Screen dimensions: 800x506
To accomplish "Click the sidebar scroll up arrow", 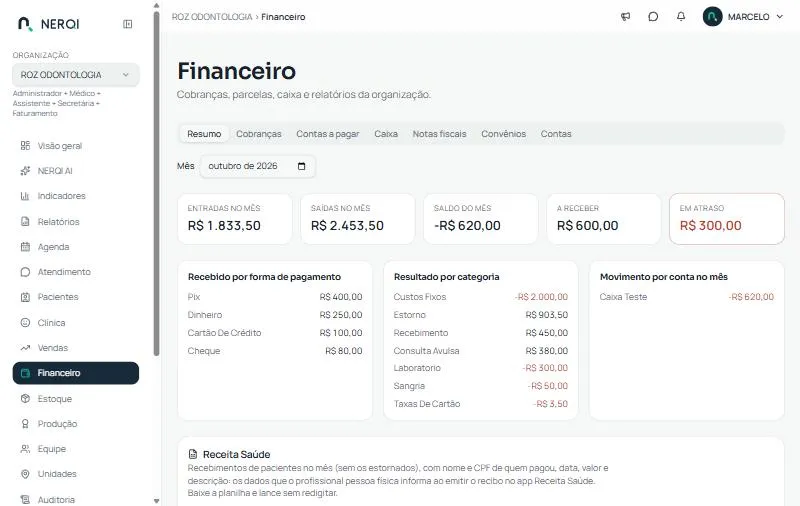I will coord(156,5).
